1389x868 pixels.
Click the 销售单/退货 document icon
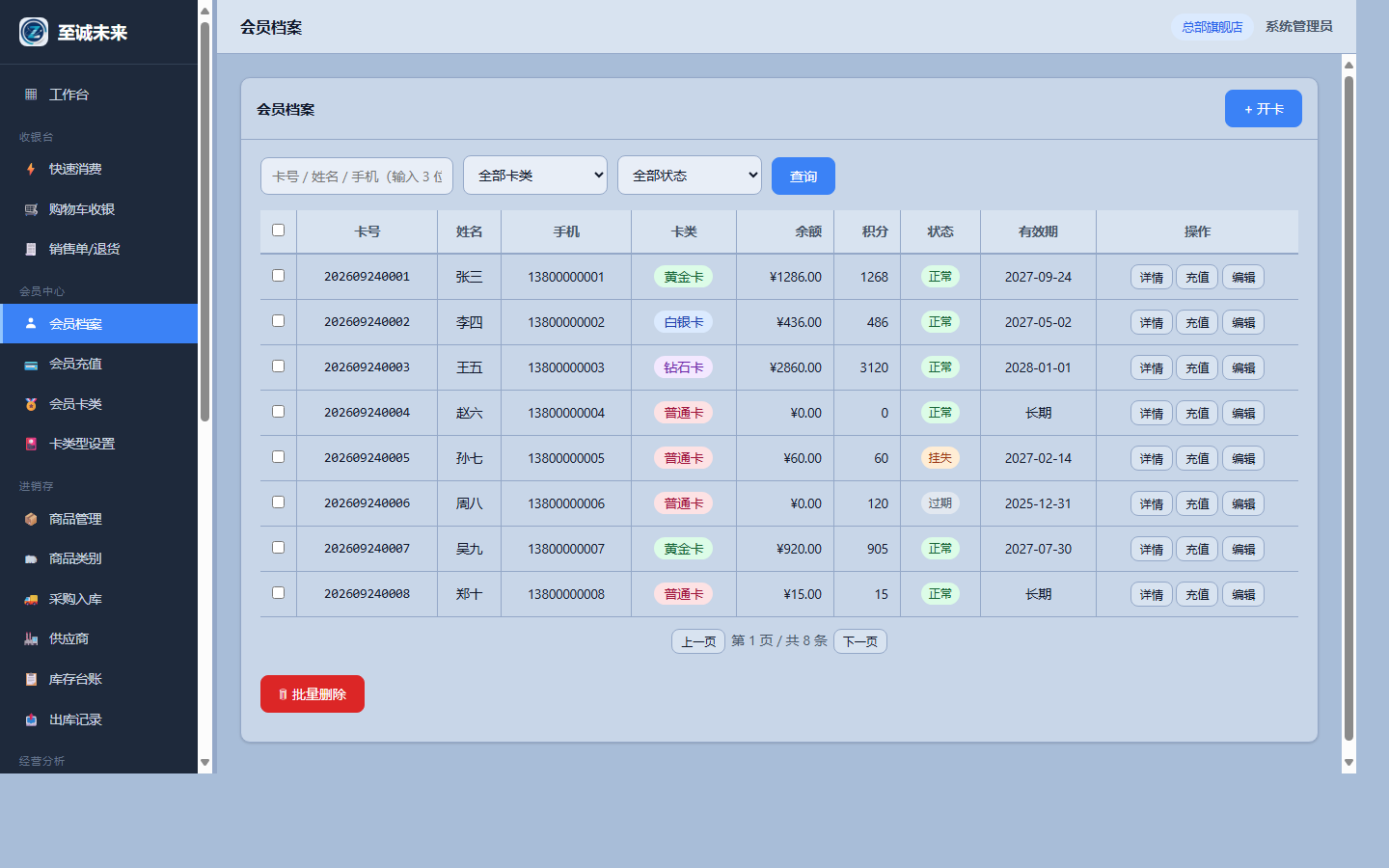31,249
